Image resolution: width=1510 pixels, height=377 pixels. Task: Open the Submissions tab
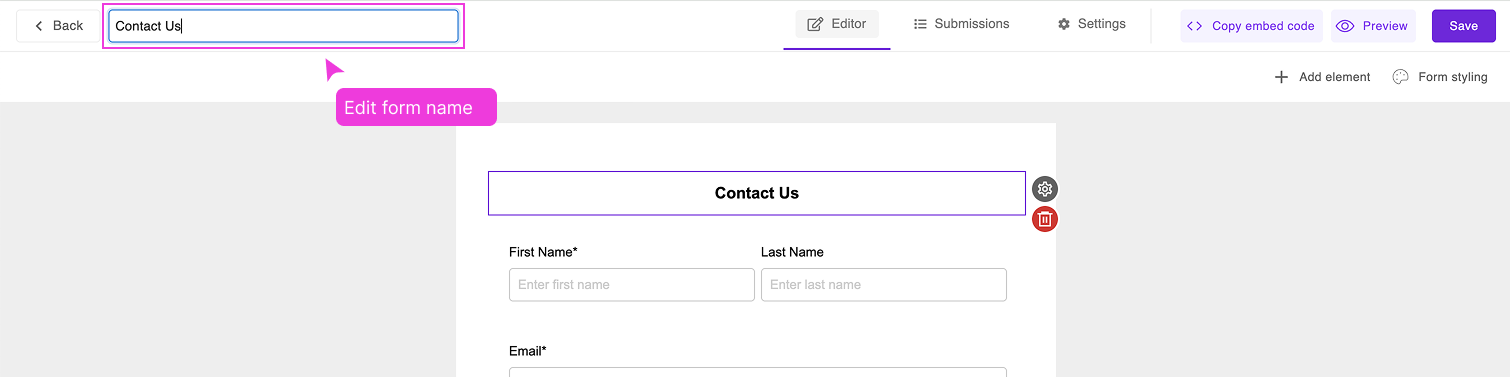click(x=962, y=24)
